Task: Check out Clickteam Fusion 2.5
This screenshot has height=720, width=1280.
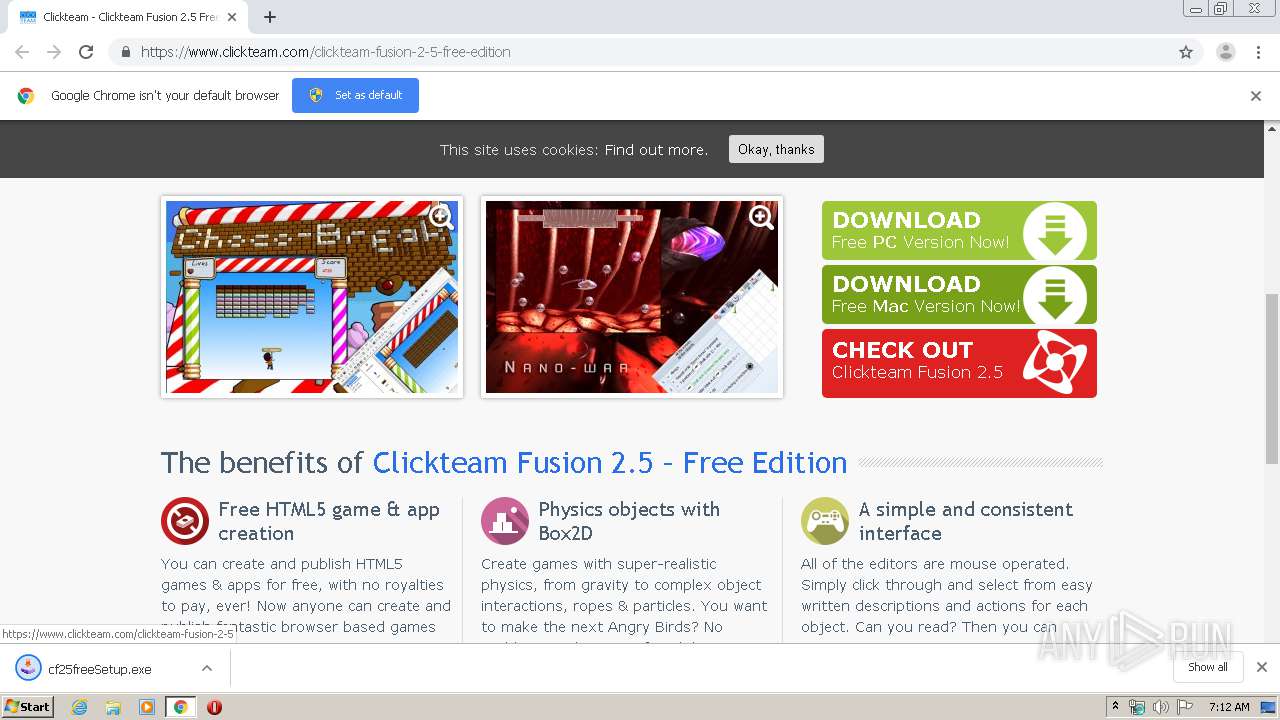Action: click(959, 363)
